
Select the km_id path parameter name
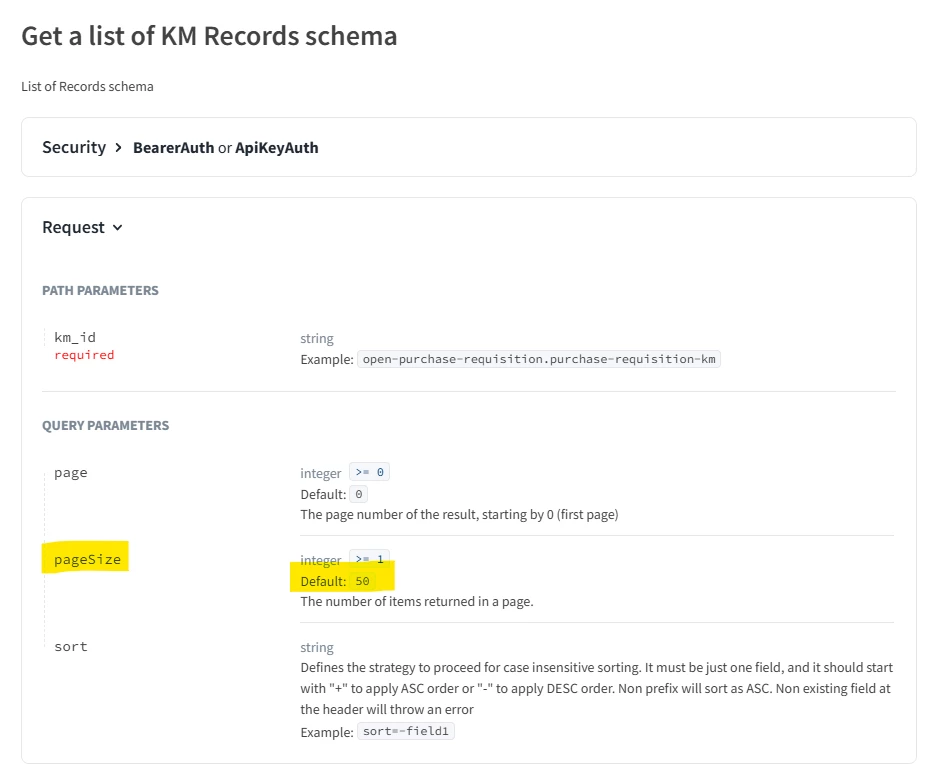coord(75,338)
